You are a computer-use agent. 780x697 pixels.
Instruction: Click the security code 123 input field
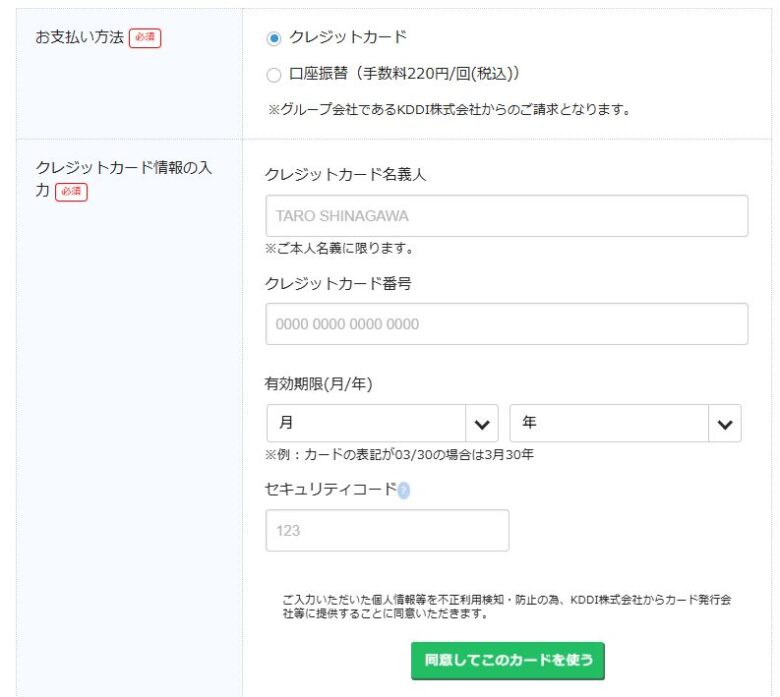pyautogui.click(x=387, y=530)
